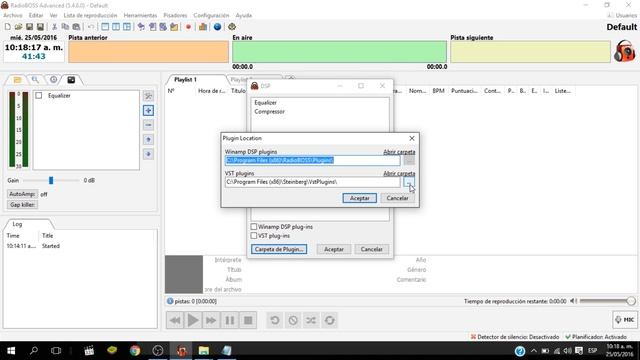Open the Editar menu
The image size is (640, 360).
[36, 15]
